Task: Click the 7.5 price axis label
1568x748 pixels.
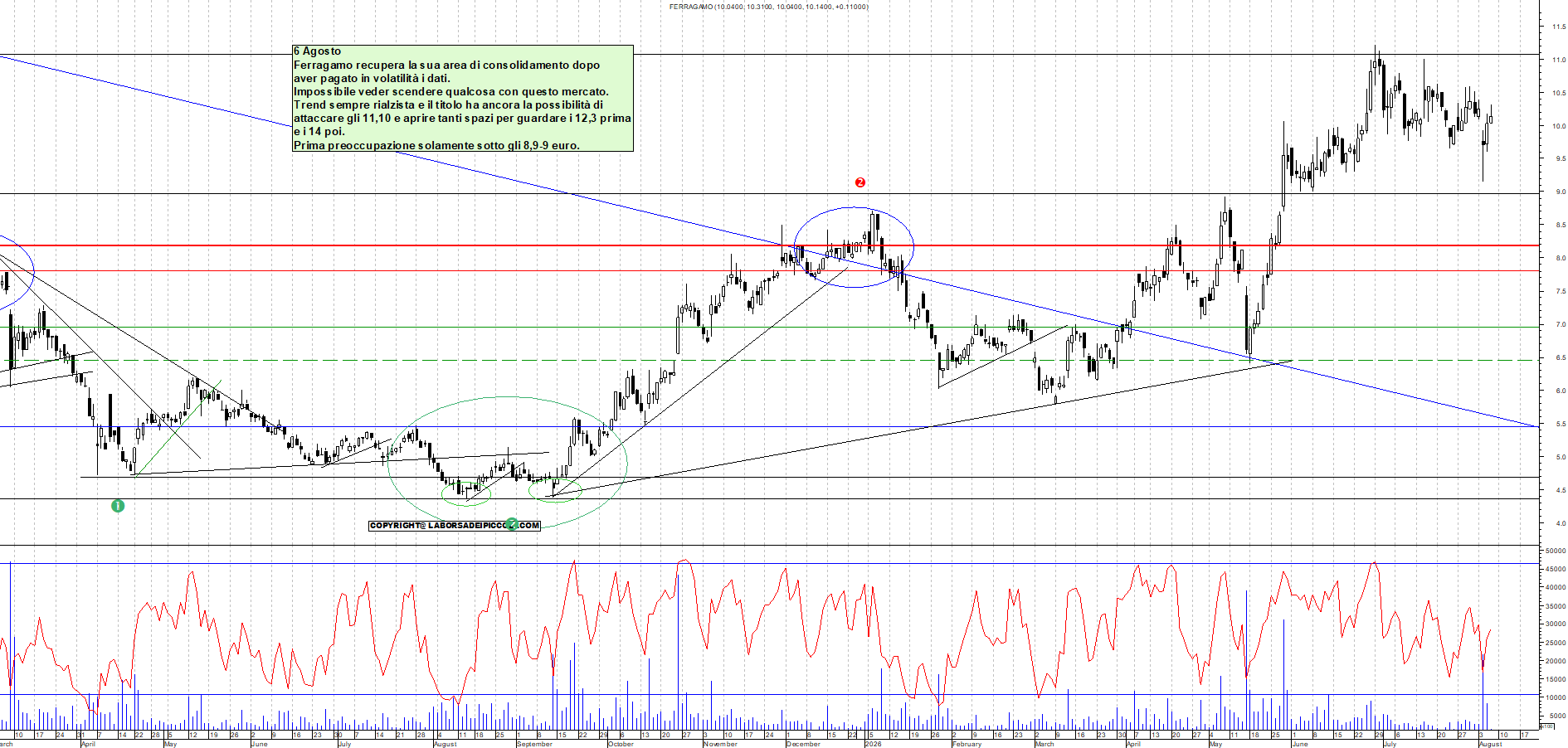Action: [1561, 291]
